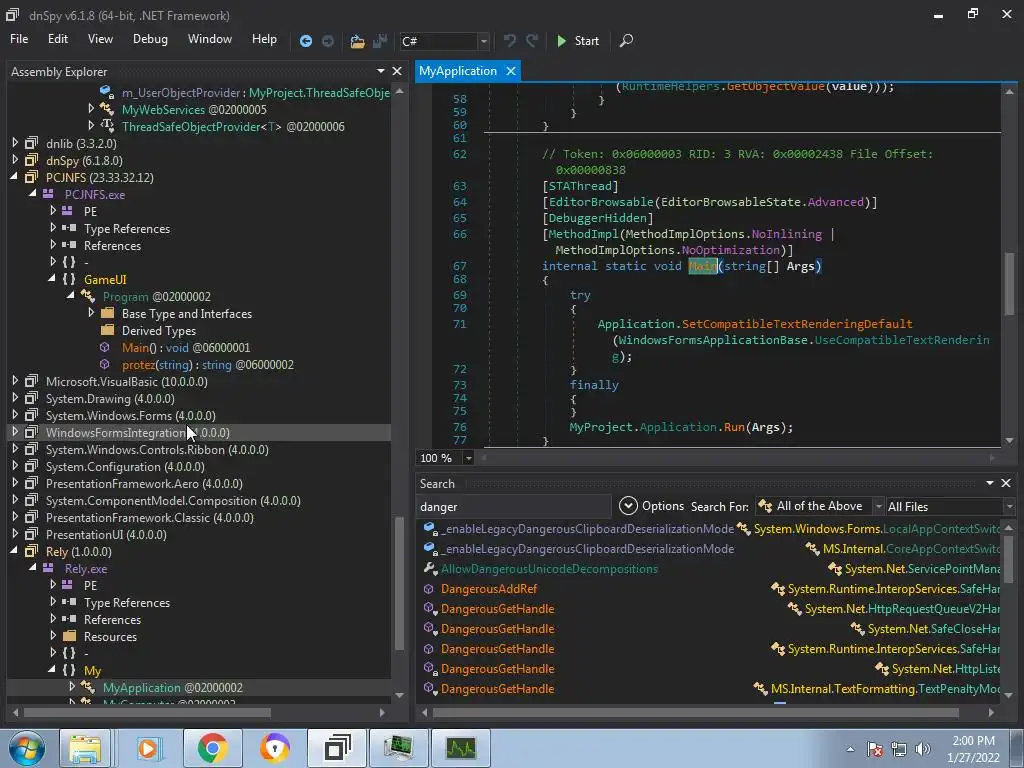Open Assembly Explorer window position menu arrow

381,71
